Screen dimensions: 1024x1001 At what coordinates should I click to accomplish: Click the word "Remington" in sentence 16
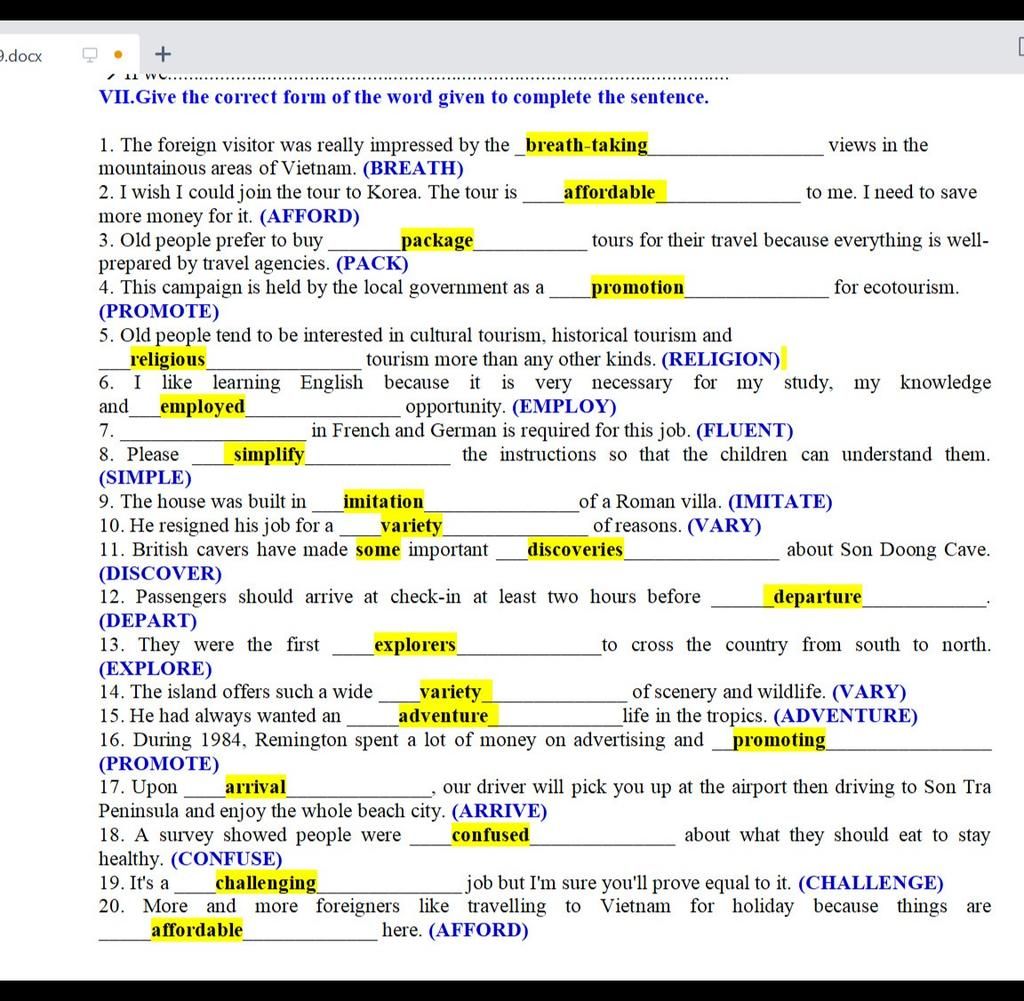pyautogui.click(x=302, y=740)
